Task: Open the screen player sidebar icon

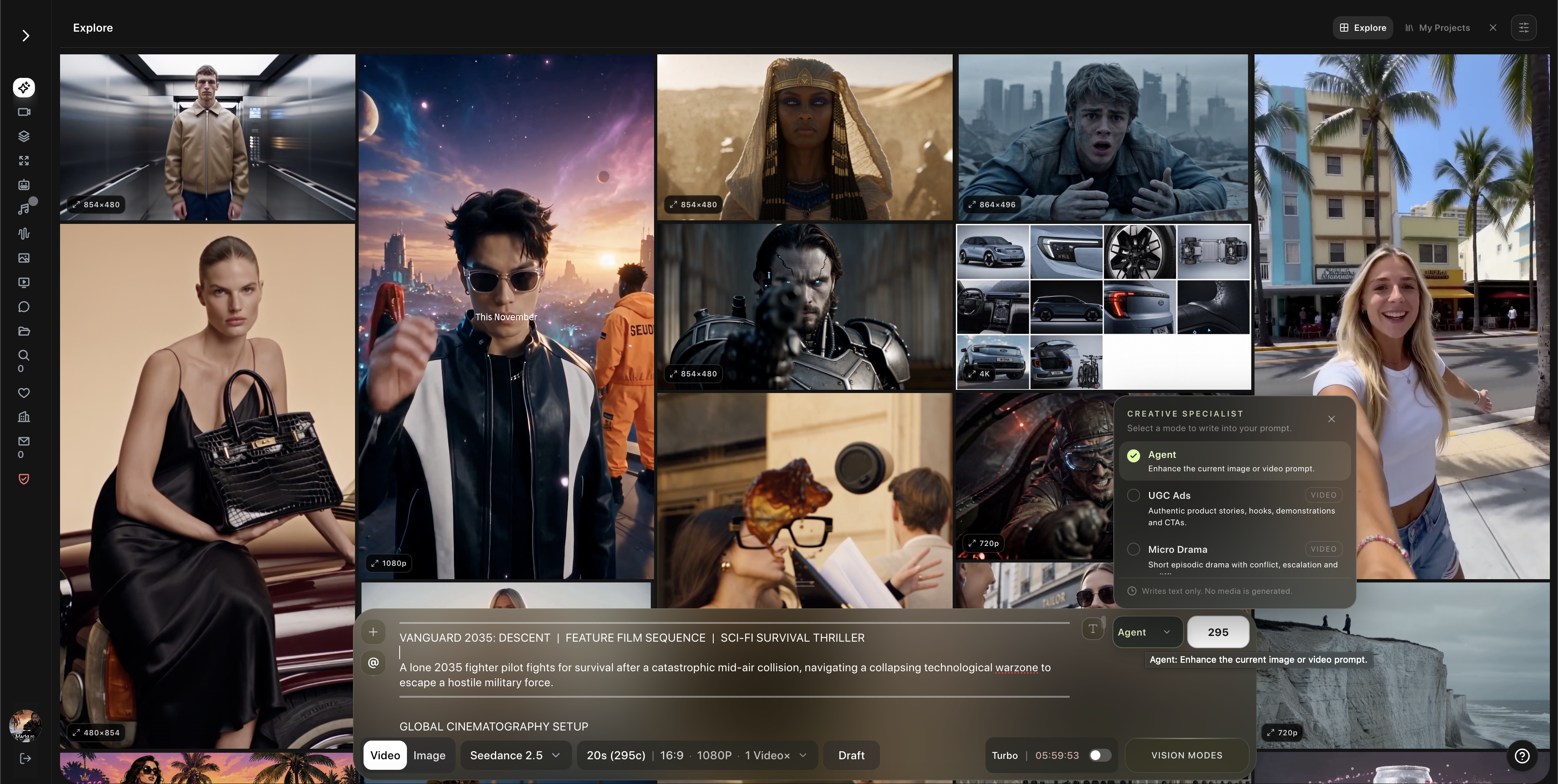Action: 24,282
